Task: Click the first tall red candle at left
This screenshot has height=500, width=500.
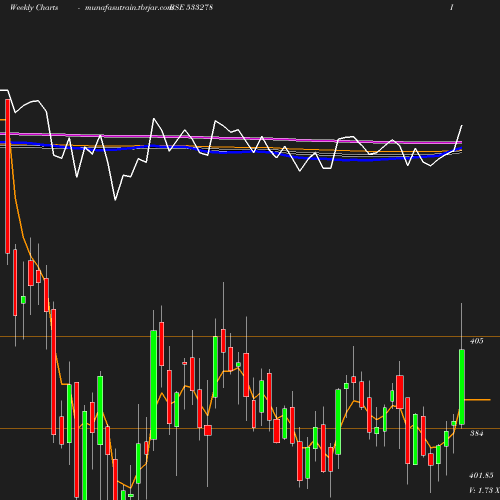Action: click(x=8, y=176)
